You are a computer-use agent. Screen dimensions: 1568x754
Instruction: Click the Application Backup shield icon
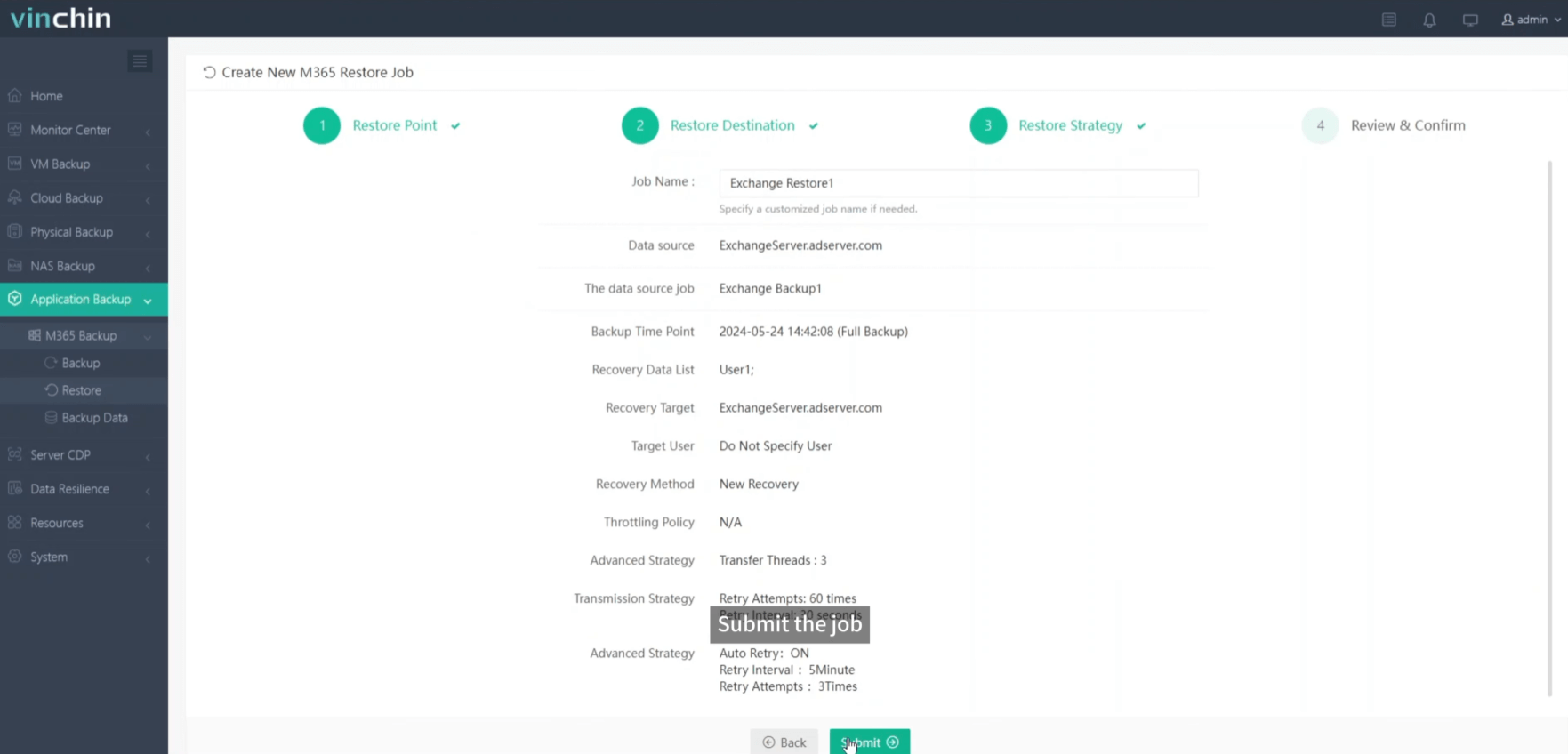[14, 299]
